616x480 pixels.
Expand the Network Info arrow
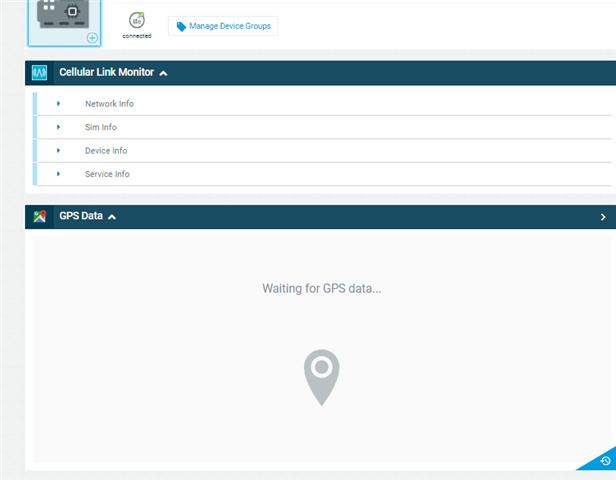click(x=58, y=104)
